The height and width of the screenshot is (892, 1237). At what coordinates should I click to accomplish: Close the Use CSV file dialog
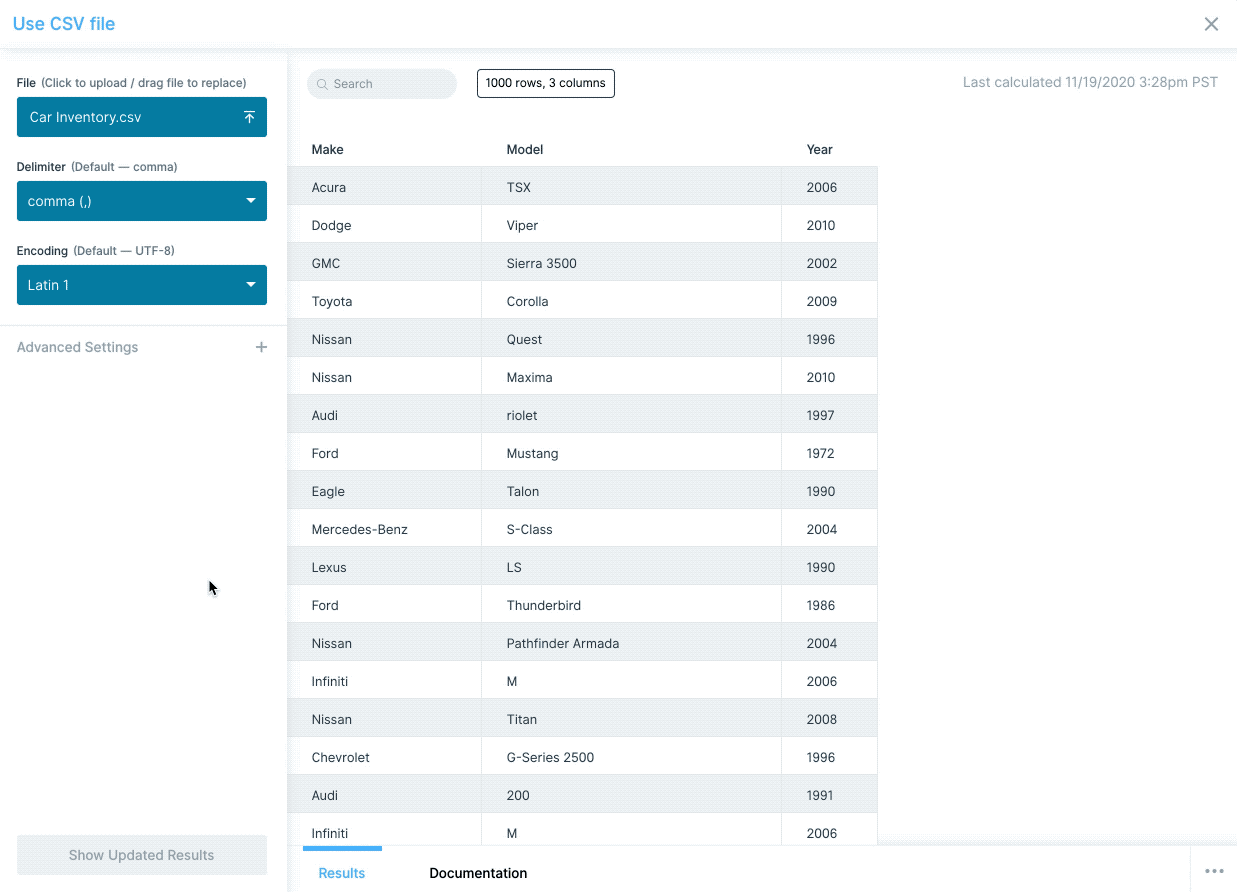point(1211,24)
